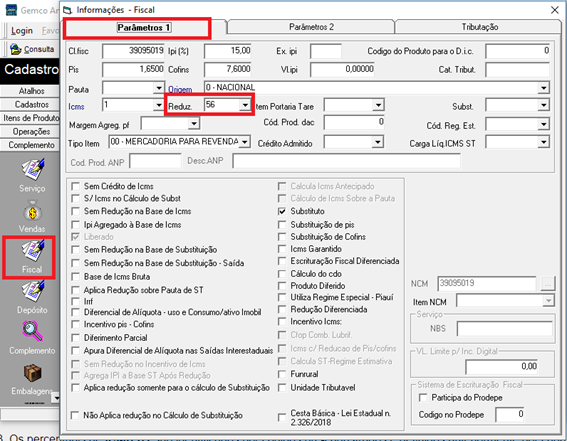
Task: Expand the sidebar scroll-down arrow
Action: [56, 398]
